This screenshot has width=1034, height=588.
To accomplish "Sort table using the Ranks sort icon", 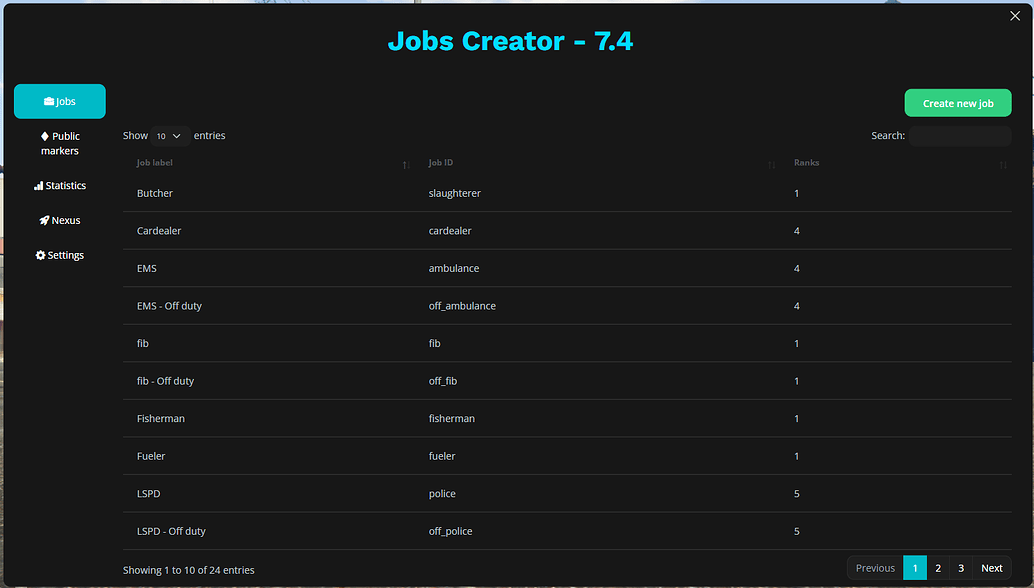I will point(1003,164).
